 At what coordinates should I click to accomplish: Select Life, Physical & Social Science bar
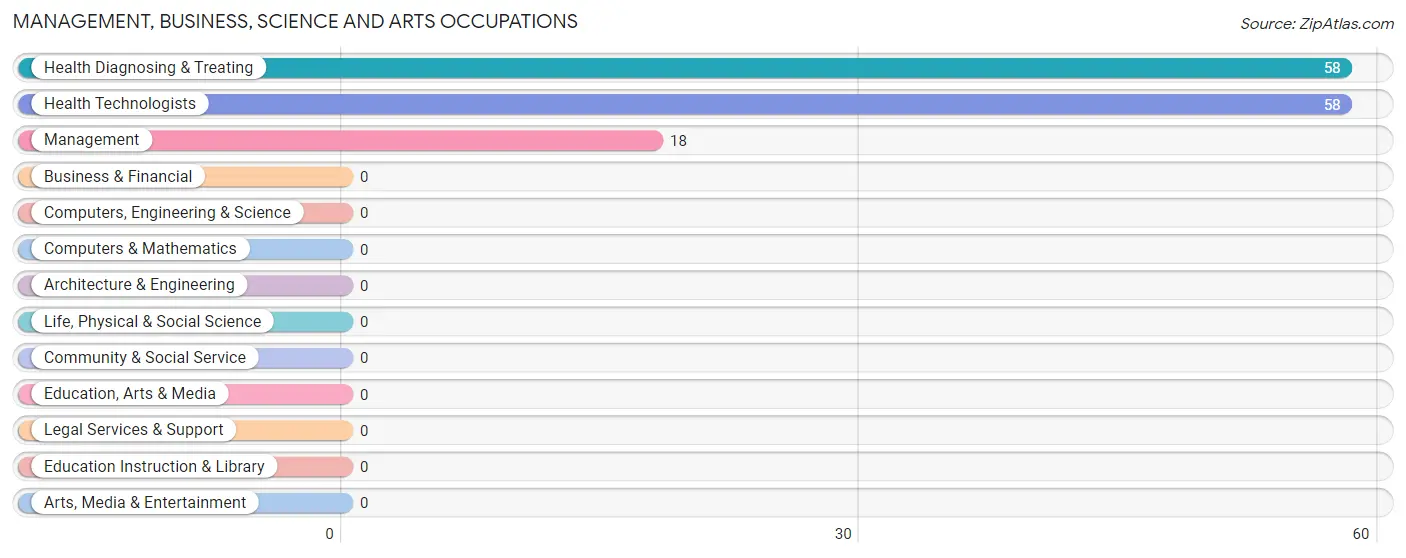pyautogui.click(x=185, y=322)
